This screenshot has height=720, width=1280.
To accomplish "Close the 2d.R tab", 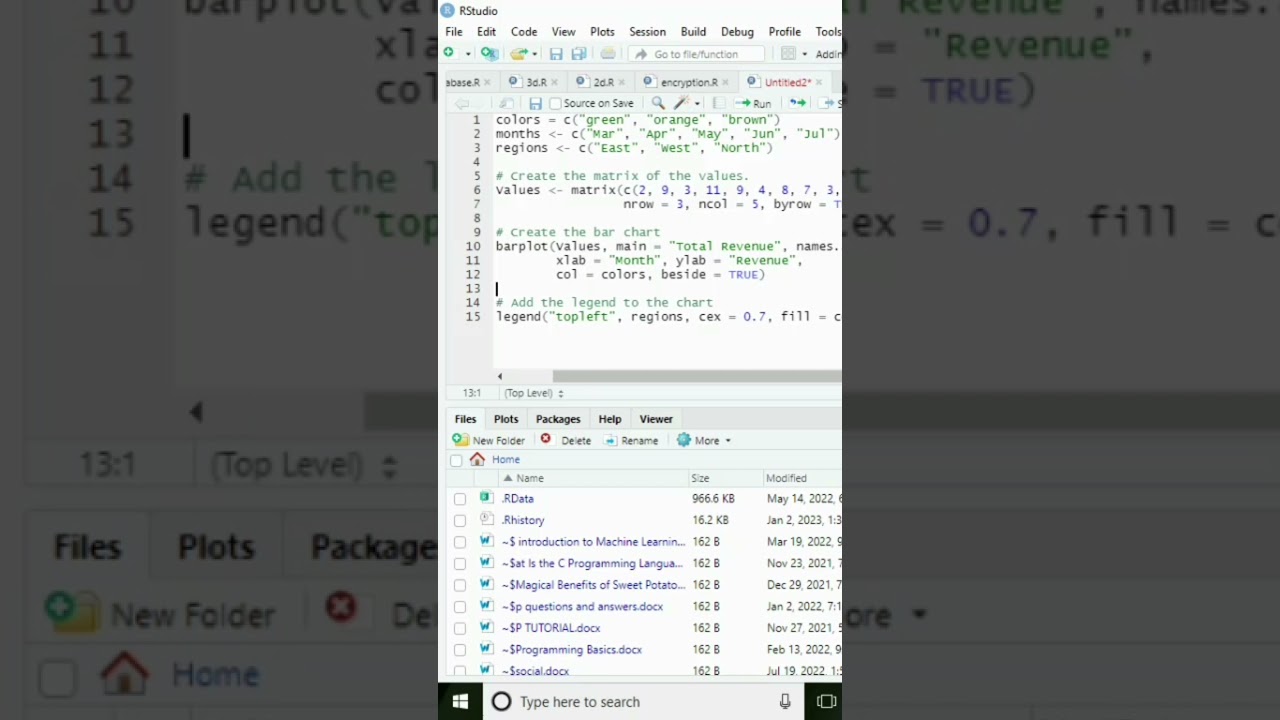I will (x=622, y=82).
